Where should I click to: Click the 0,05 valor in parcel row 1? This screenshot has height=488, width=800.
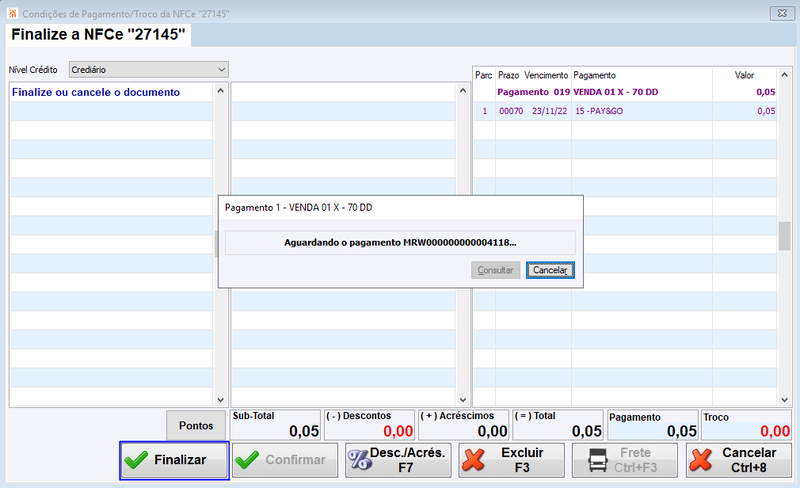[766, 111]
